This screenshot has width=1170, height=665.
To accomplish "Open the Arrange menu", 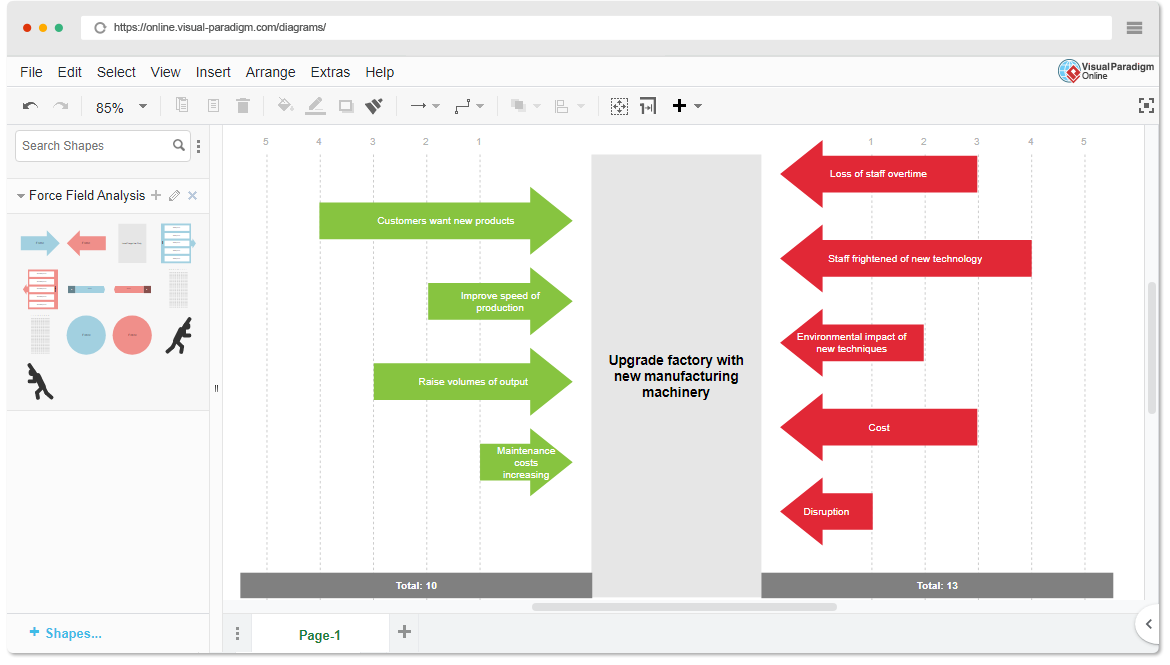I will point(270,72).
